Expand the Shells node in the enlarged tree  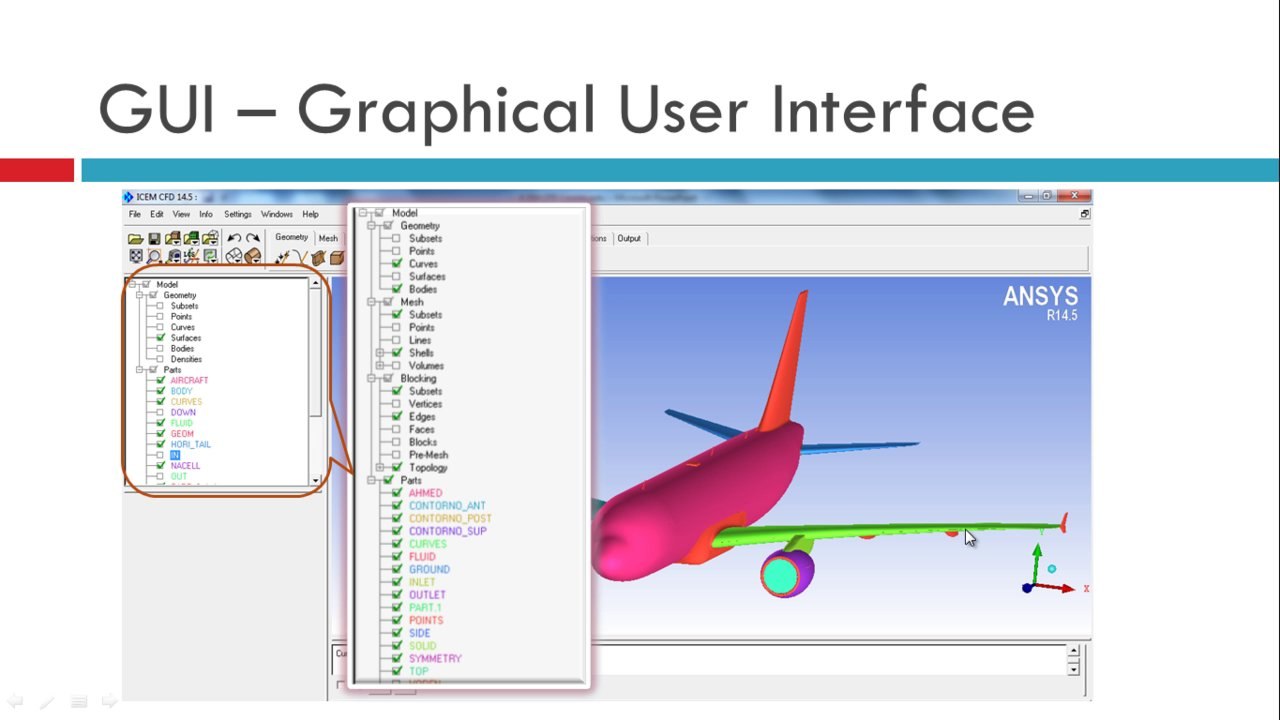pyautogui.click(x=380, y=353)
